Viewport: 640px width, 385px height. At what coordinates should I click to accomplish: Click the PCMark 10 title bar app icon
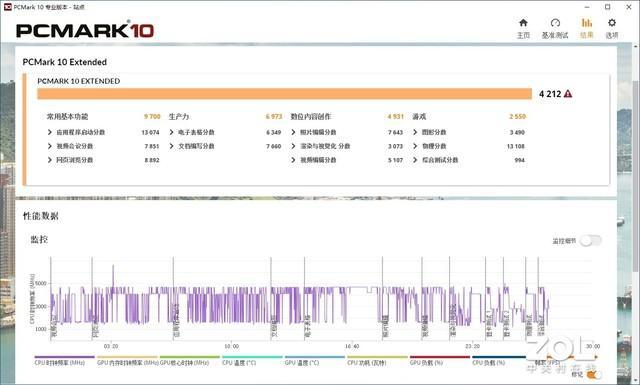coord(7,7)
